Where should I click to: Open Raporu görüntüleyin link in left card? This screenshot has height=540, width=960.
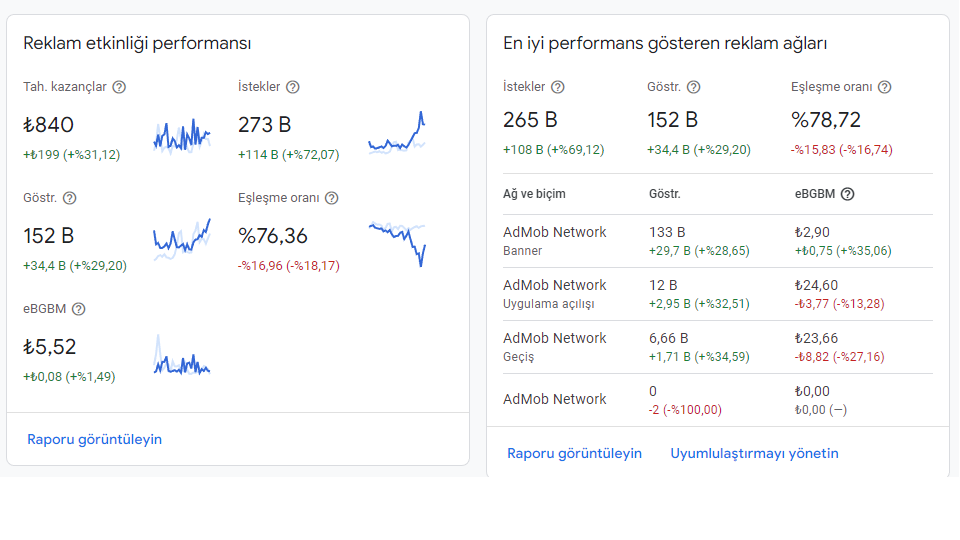click(x=94, y=440)
